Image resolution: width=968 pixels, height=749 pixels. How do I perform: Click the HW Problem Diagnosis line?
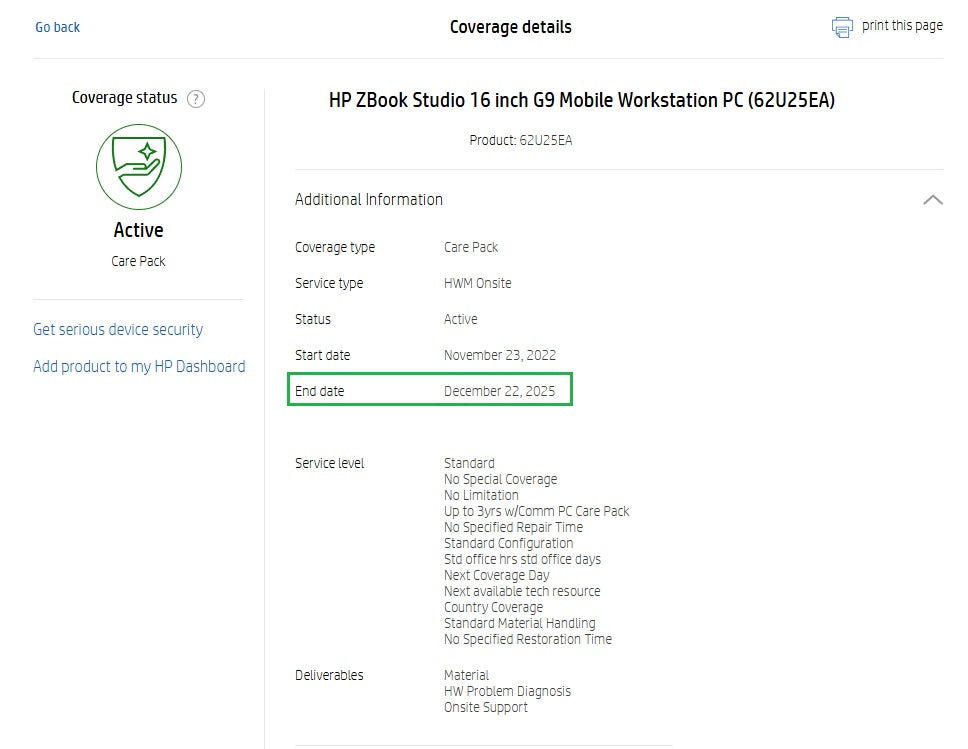507,692
